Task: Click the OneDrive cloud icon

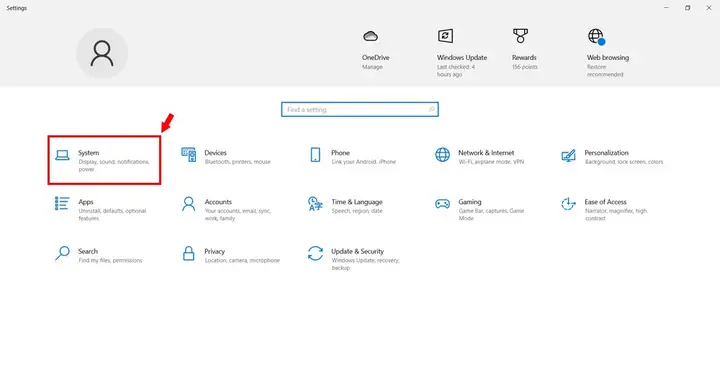Action: pyautogui.click(x=371, y=36)
